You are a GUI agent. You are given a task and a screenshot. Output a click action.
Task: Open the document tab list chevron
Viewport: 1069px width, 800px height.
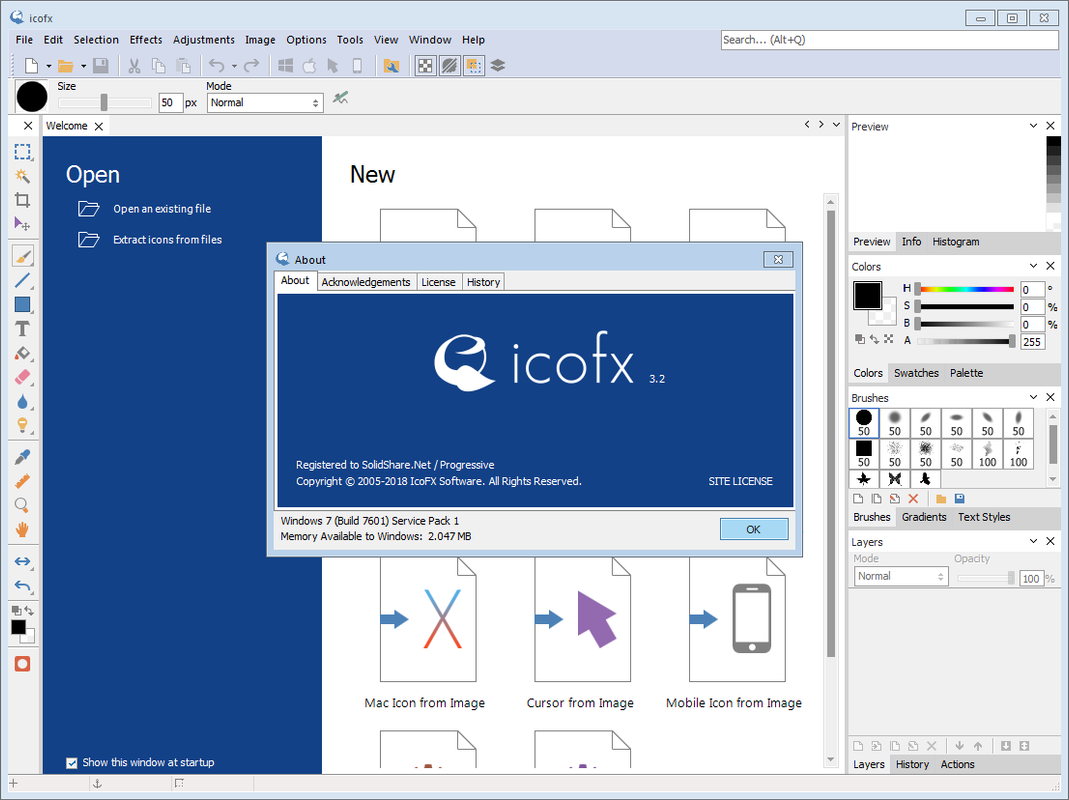(837, 124)
